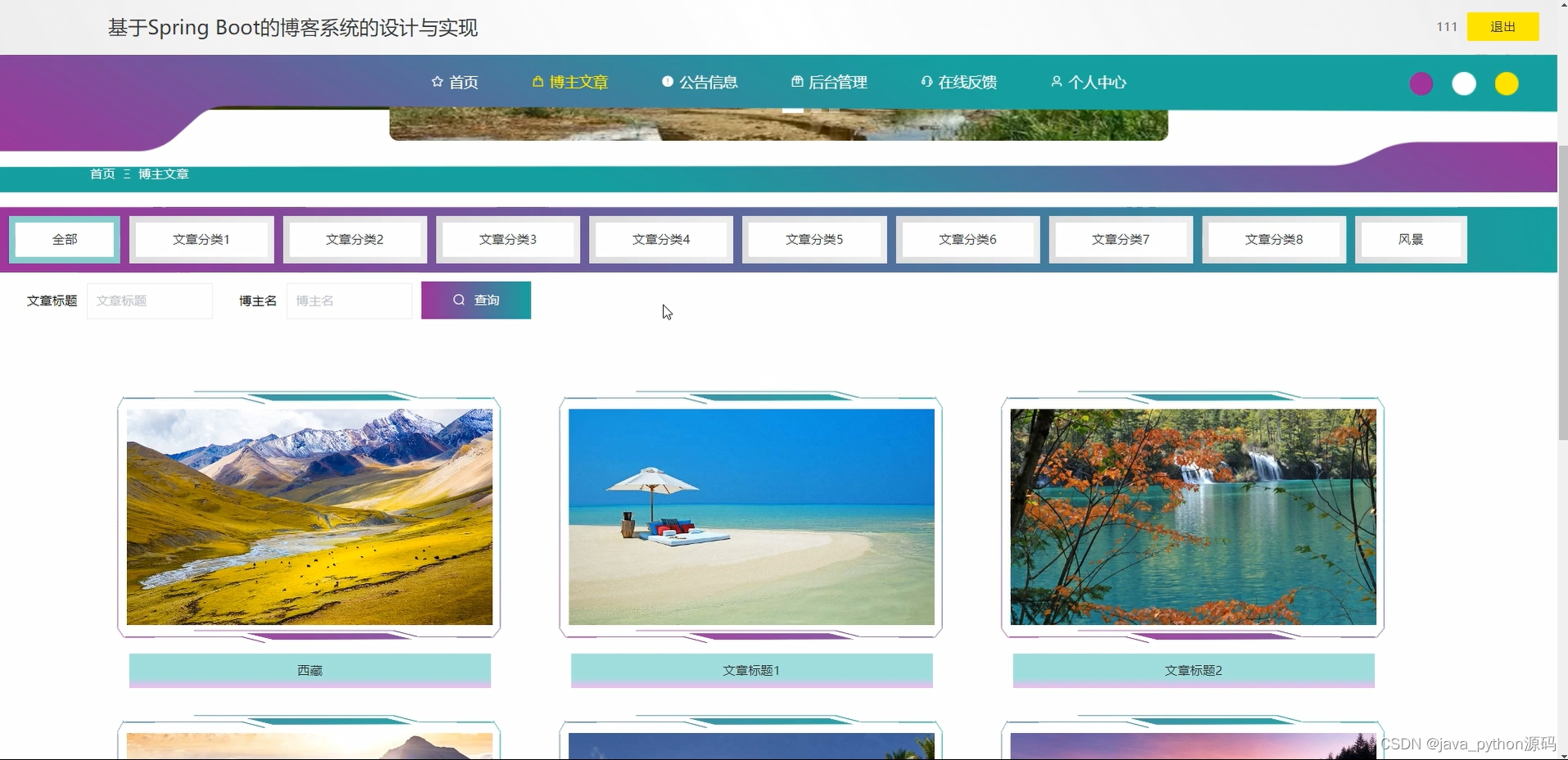Click the 博主文章 breadcrumb text
Screen dimensions: 1568x760
click(x=164, y=174)
